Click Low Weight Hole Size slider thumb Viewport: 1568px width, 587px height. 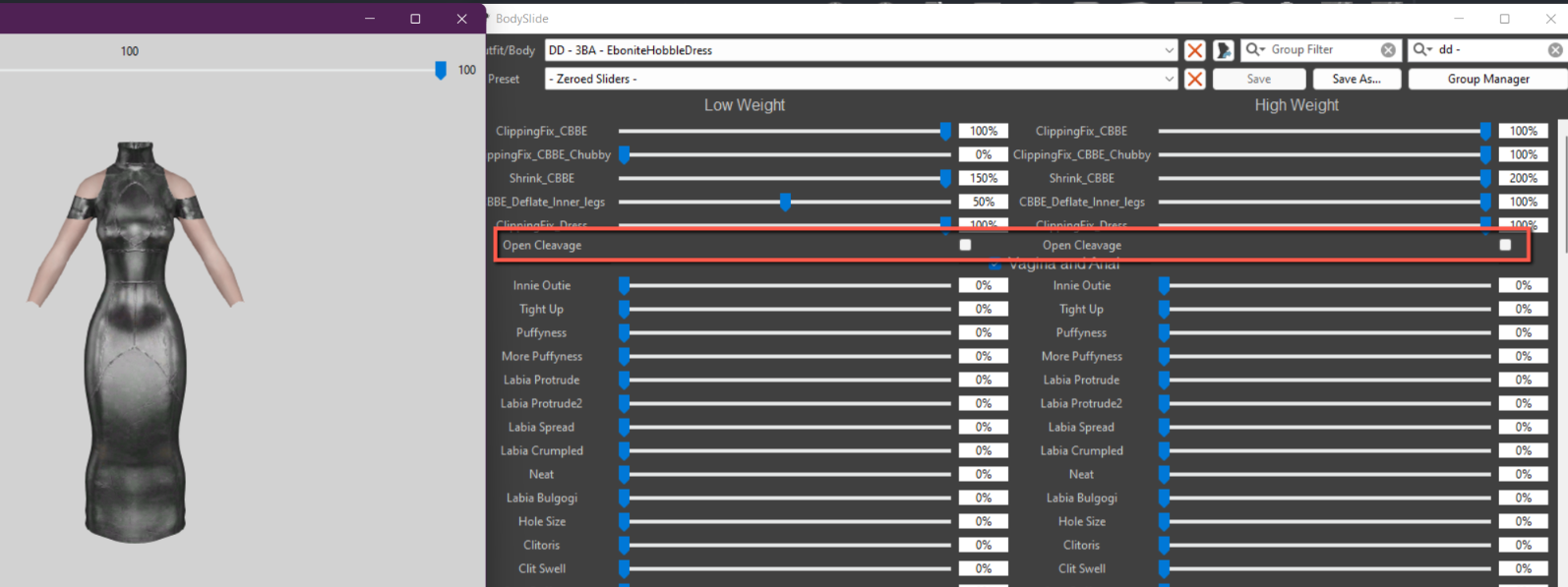(624, 521)
